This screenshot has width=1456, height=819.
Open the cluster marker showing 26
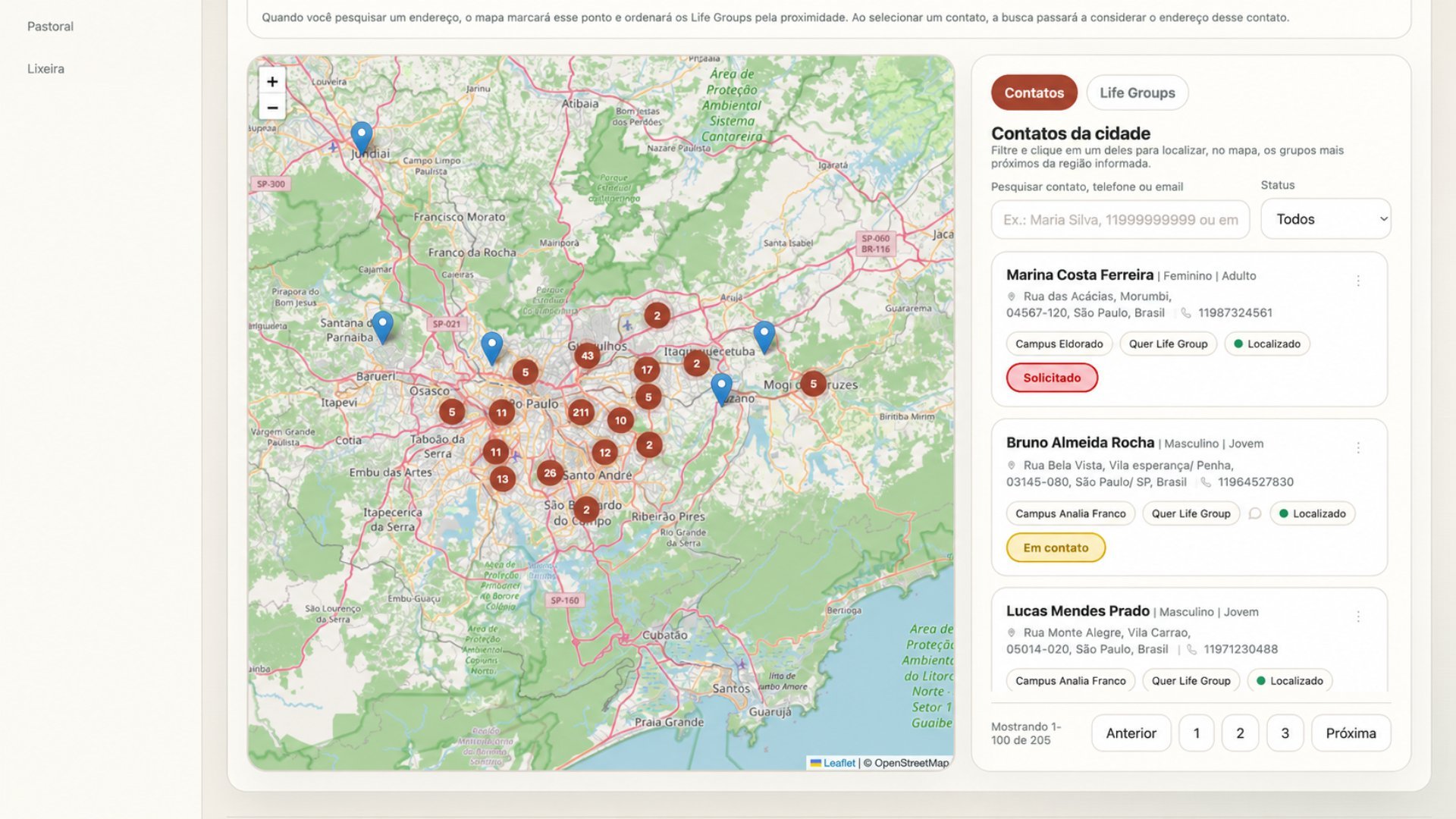[550, 472]
